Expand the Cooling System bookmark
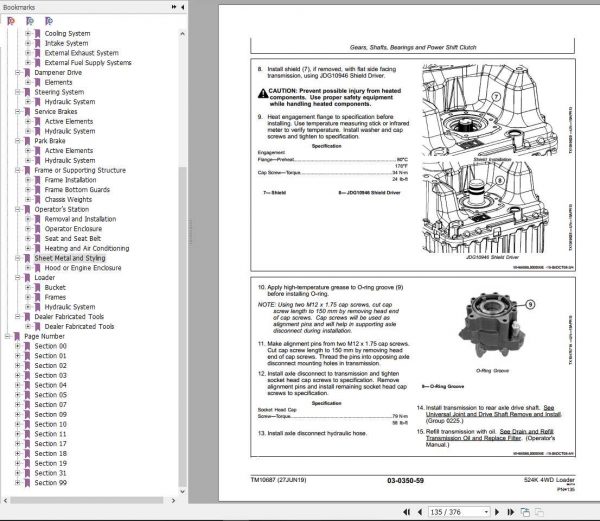Image resolution: width=600 pixels, height=521 pixels. tap(28, 33)
